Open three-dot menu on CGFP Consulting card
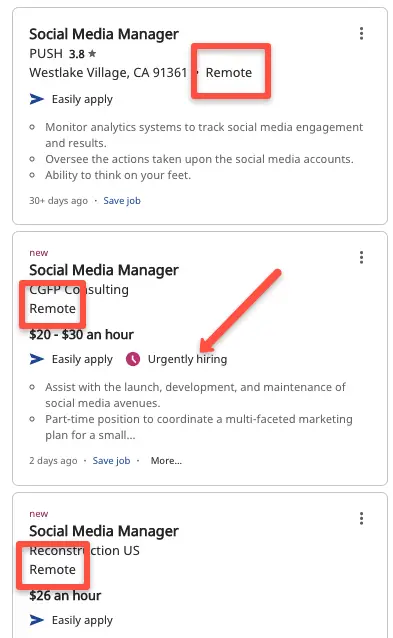 click(x=361, y=258)
